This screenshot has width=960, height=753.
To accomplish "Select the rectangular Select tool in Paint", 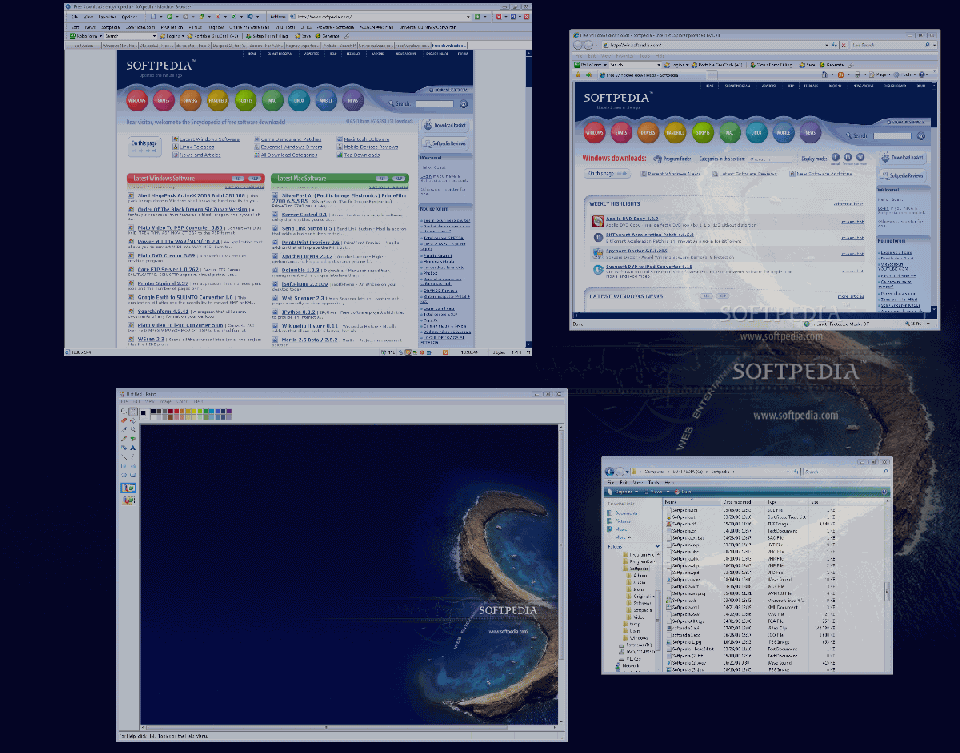I will click(133, 412).
